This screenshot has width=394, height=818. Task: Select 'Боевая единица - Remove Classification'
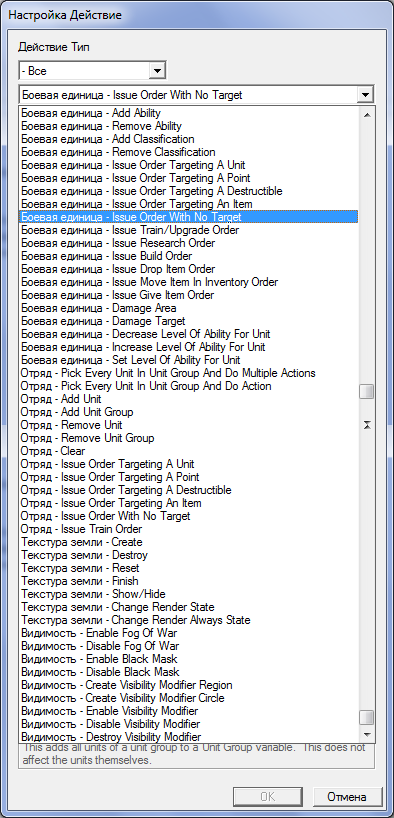[188, 152]
